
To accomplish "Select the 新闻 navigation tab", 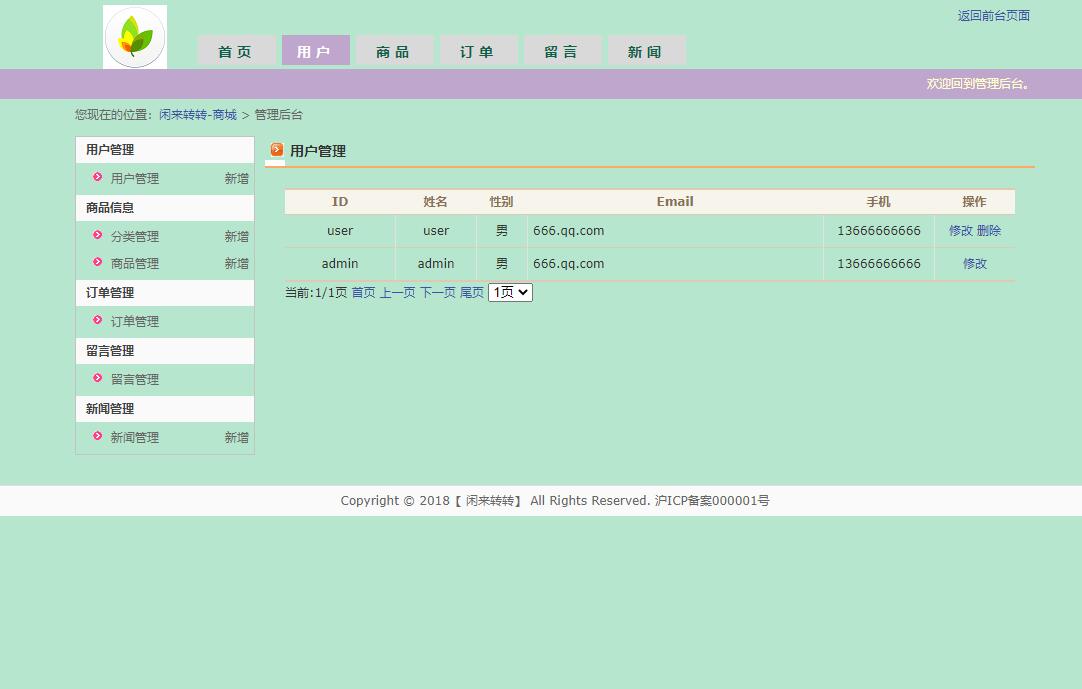I will click(x=646, y=50).
